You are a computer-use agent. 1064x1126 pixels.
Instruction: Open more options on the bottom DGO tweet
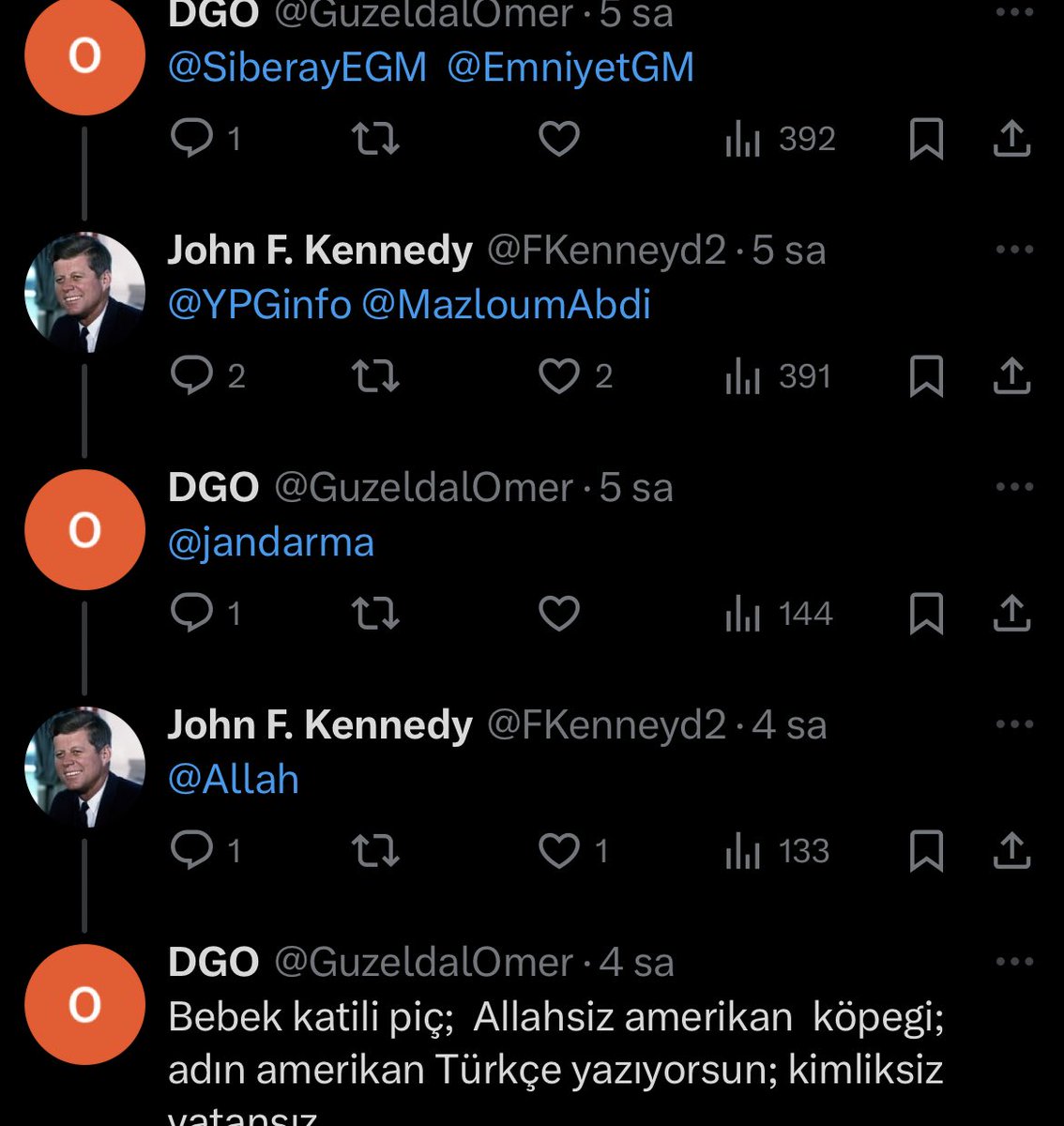1014,962
